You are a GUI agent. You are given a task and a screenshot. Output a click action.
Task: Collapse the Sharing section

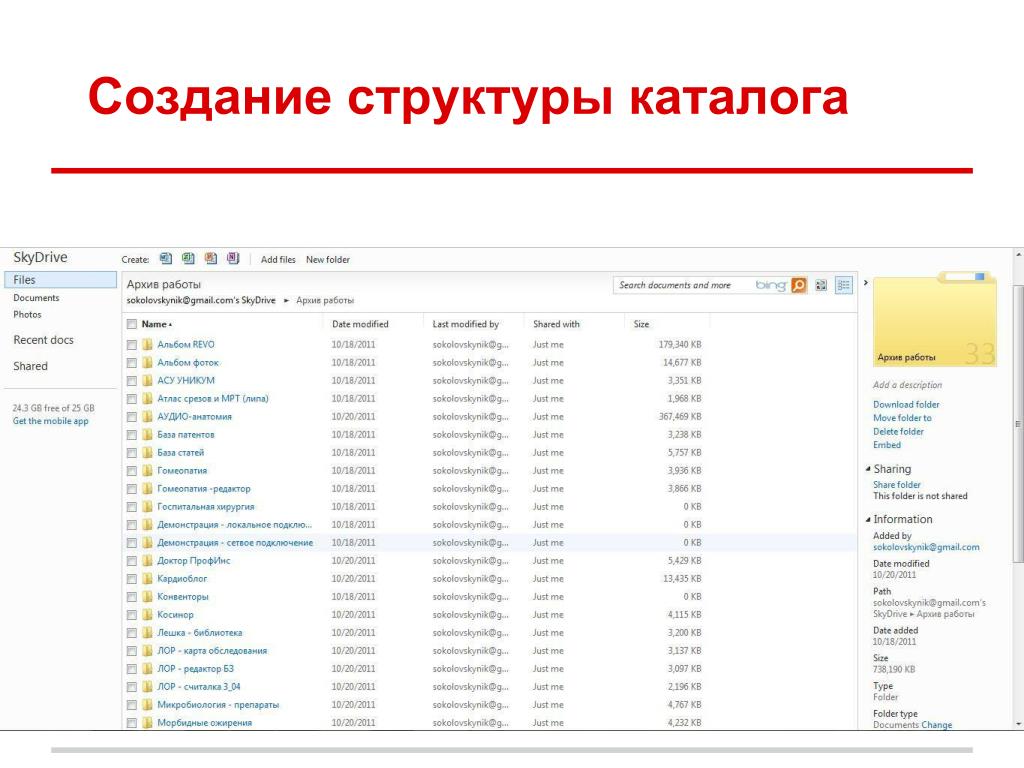pyautogui.click(x=868, y=469)
